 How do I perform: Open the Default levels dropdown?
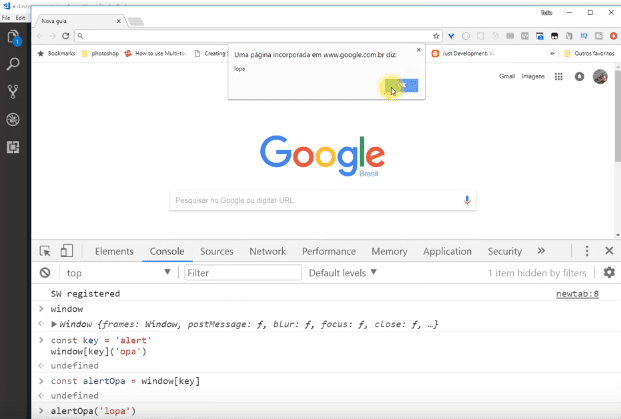tap(343, 273)
